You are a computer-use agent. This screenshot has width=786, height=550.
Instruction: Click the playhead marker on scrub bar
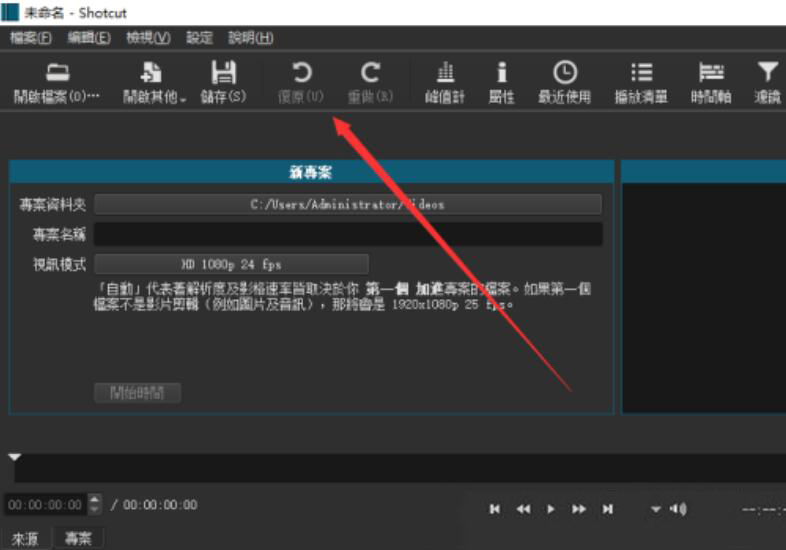click(x=15, y=457)
